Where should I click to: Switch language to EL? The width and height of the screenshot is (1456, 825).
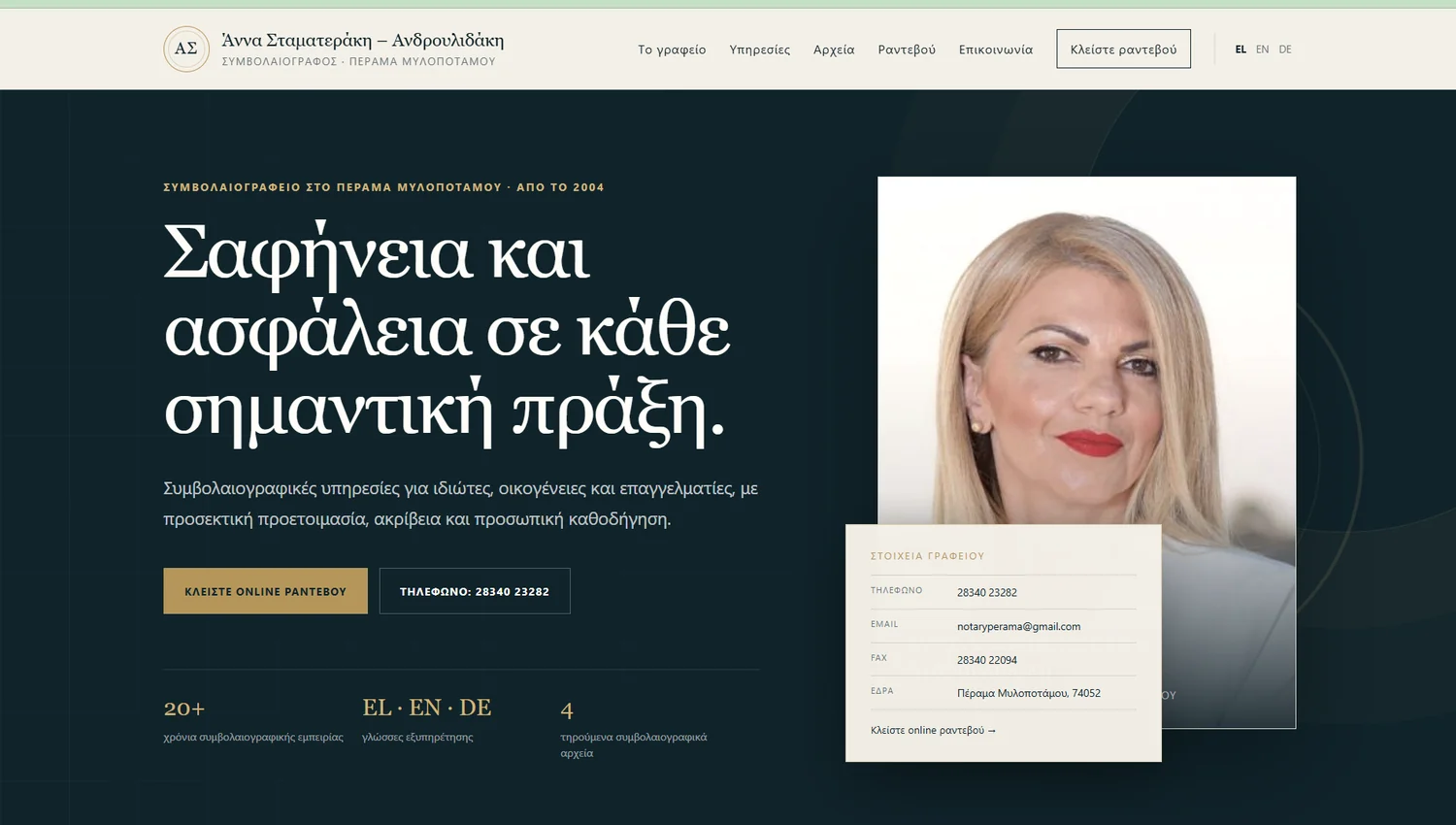click(x=1241, y=49)
